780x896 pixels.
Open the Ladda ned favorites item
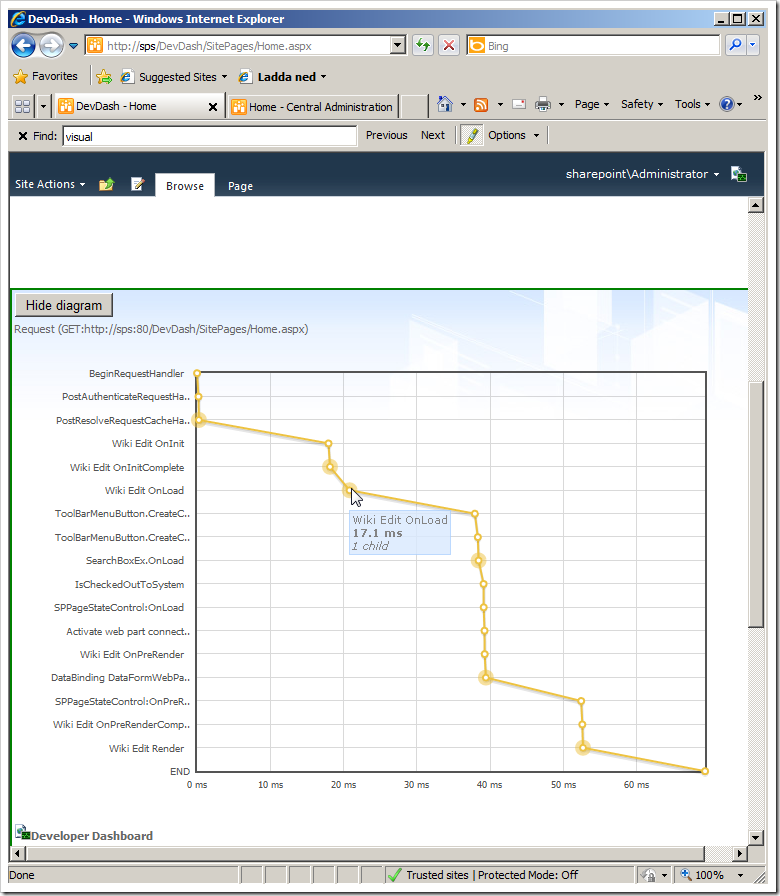point(282,77)
